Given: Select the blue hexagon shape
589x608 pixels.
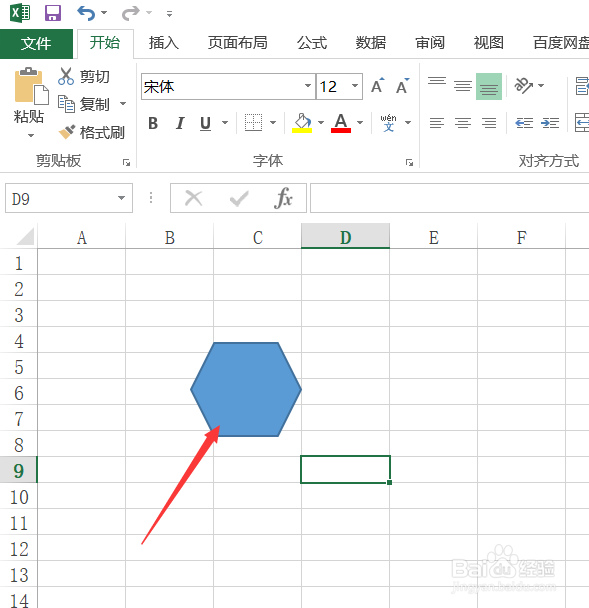Looking at the screenshot, I should (x=246, y=389).
